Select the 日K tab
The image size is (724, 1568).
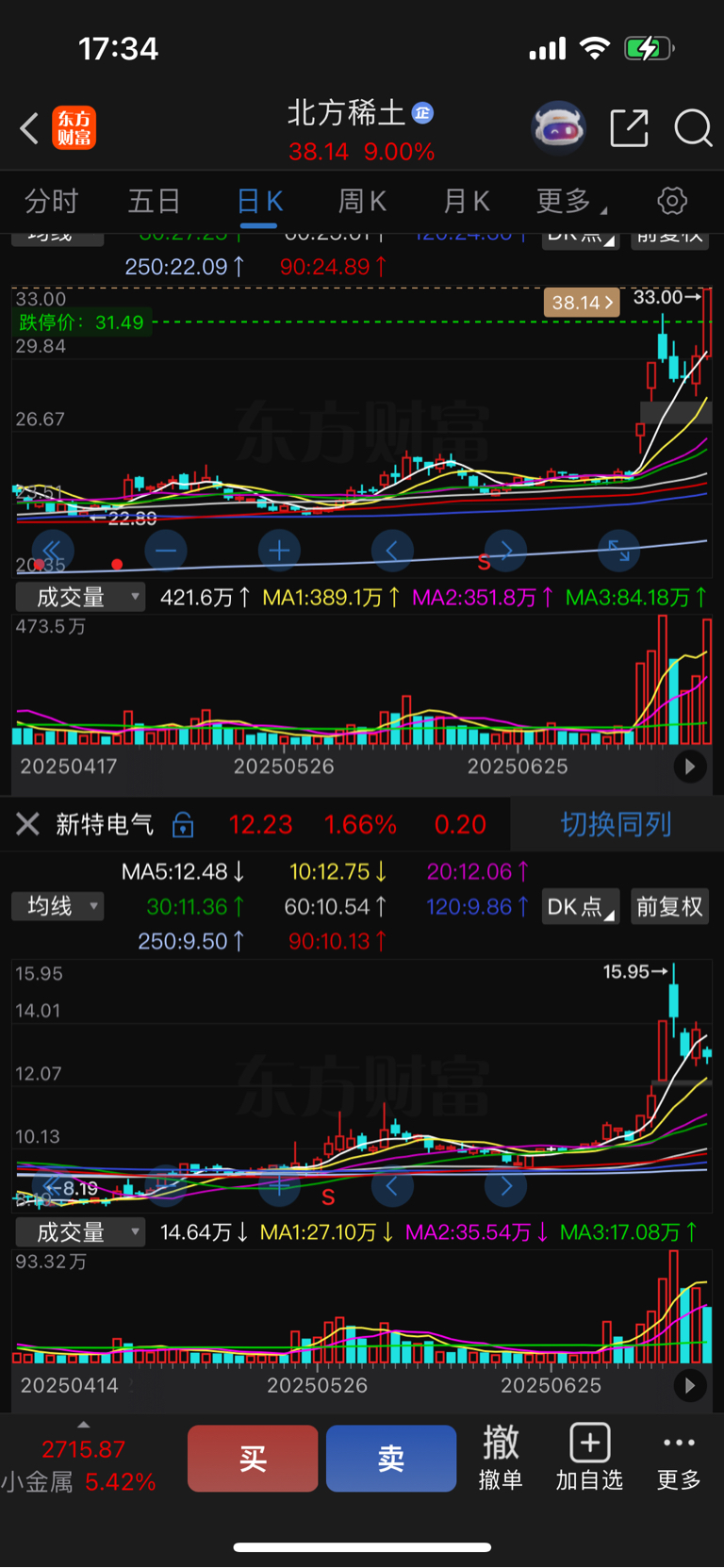pyautogui.click(x=259, y=201)
